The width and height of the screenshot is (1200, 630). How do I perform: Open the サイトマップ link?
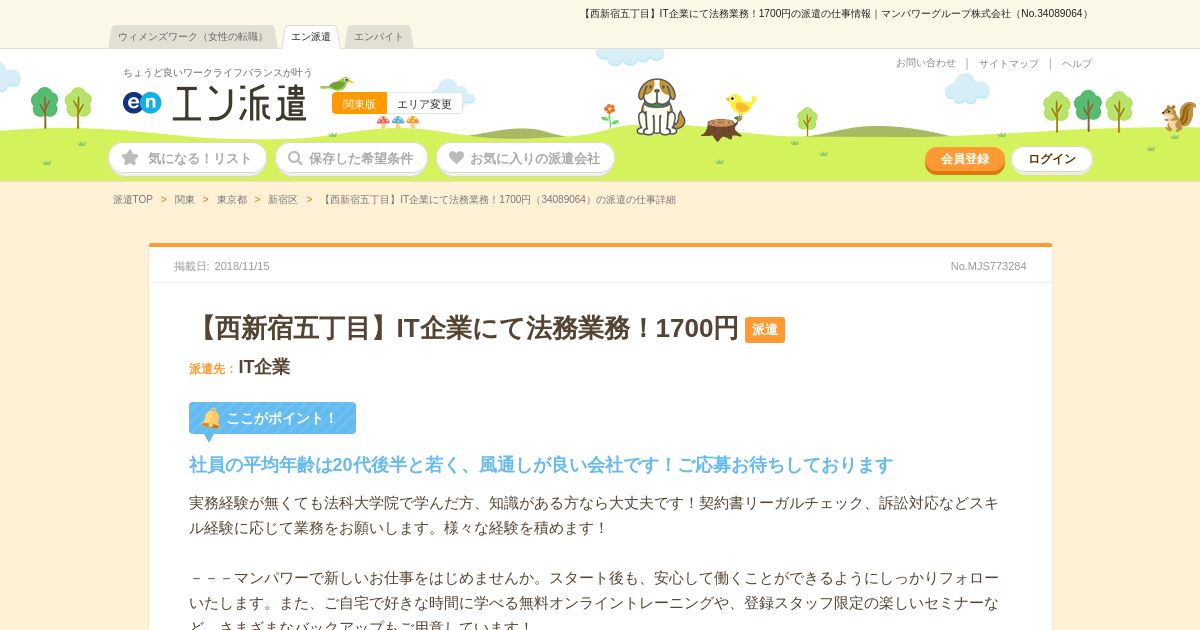tap(1008, 63)
